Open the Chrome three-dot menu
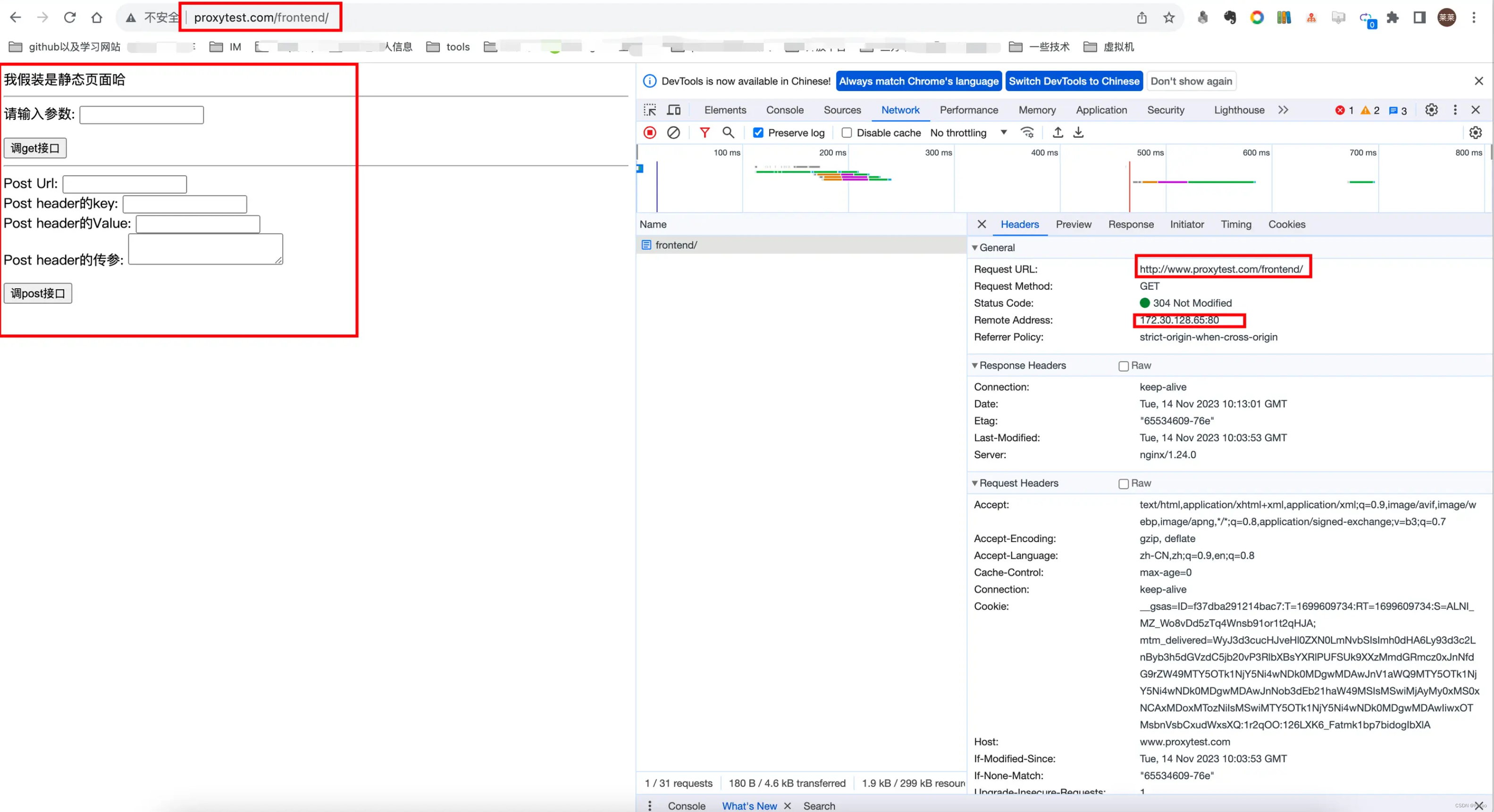Screen dimensions: 1494x812 pyautogui.click(x=1474, y=17)
